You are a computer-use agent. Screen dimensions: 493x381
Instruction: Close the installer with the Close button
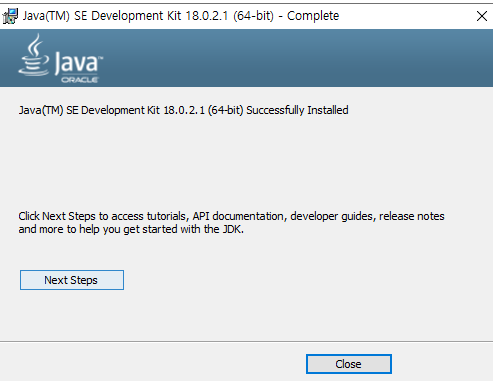[x=349, y=364]
